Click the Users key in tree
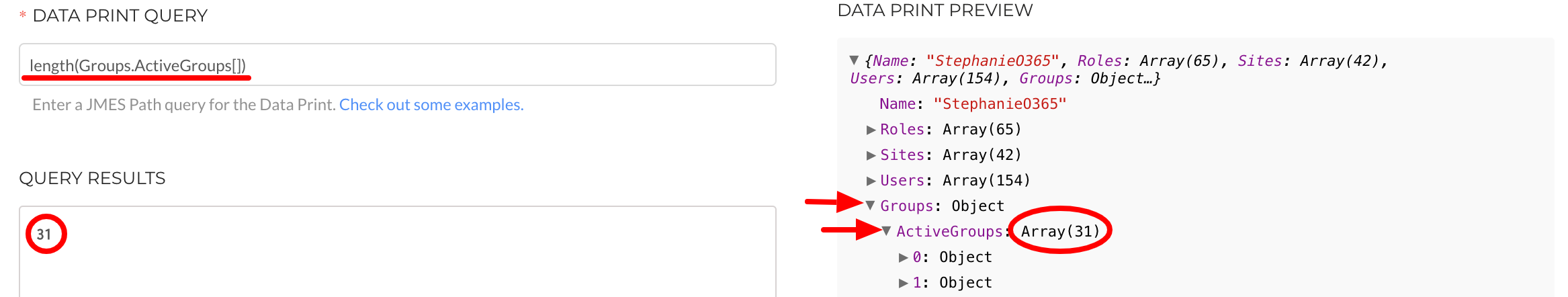 coord(902,180)
